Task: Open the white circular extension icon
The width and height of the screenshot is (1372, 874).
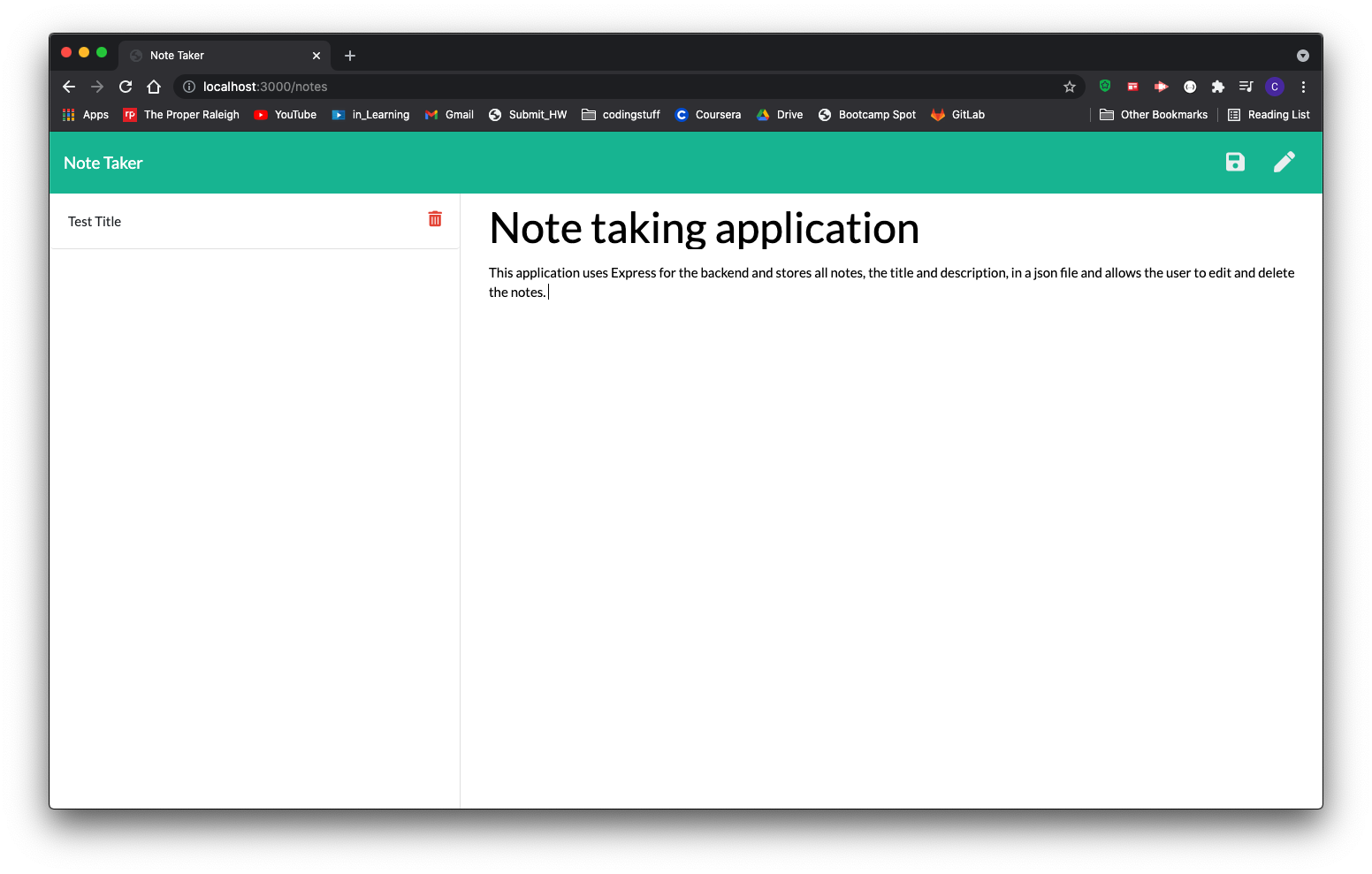Action: [x=1190, y=87]
